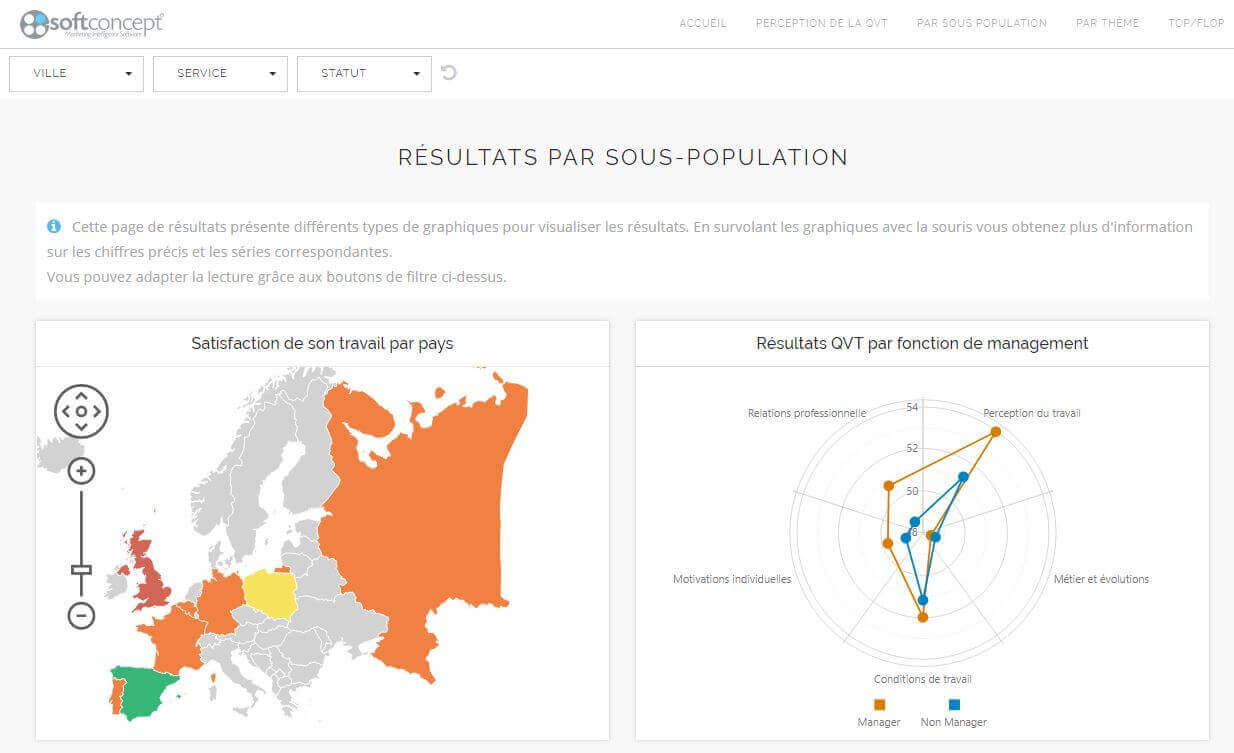Open the TOP/FLOP link
1234x753 pixels.
tap(1195, 23)
